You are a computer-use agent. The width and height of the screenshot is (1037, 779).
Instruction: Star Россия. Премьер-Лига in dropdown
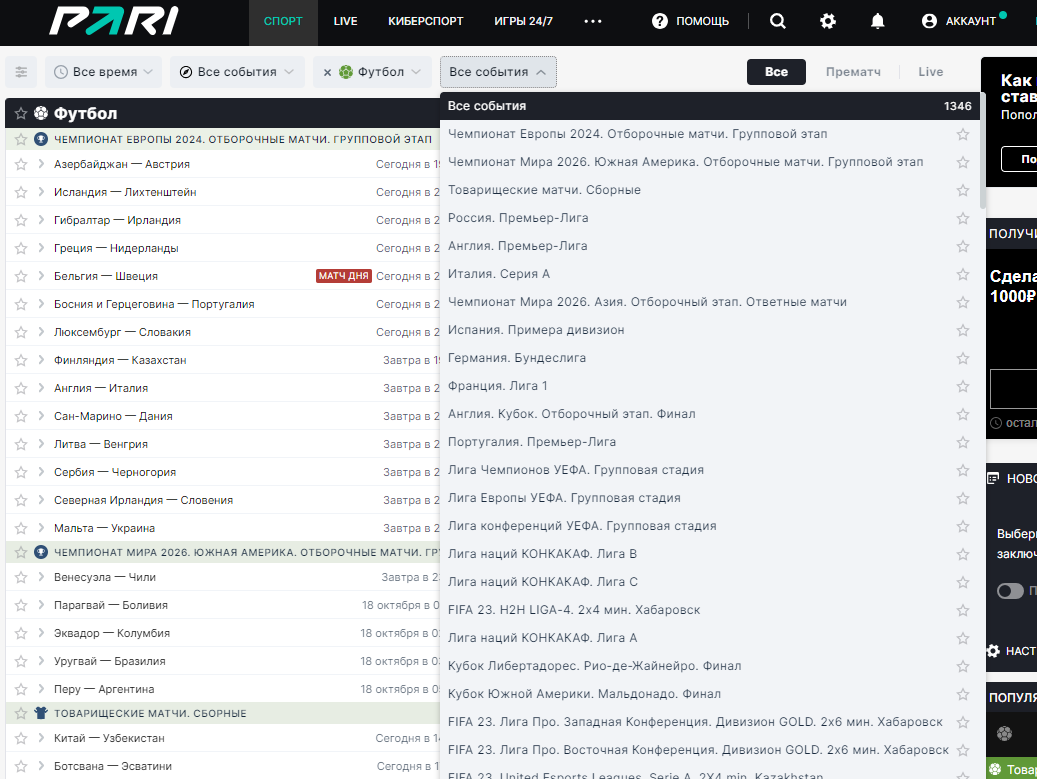click(x=962, y=218)
